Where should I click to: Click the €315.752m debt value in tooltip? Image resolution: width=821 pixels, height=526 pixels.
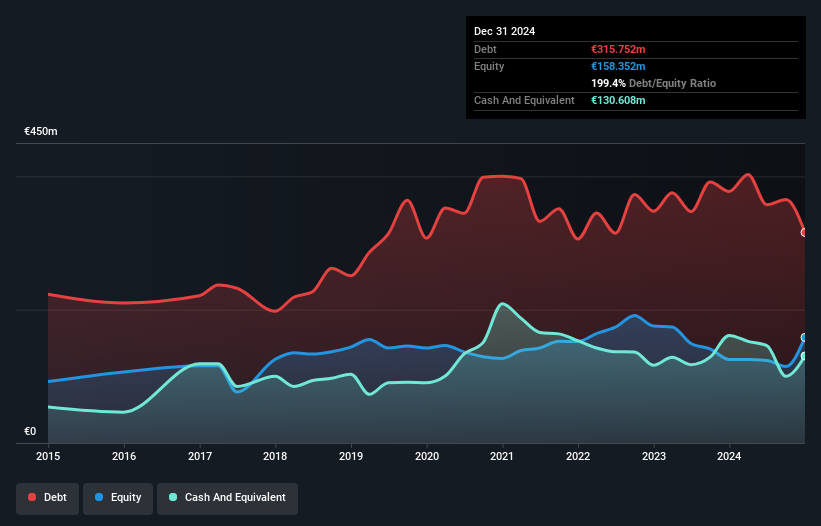[618, 49]
